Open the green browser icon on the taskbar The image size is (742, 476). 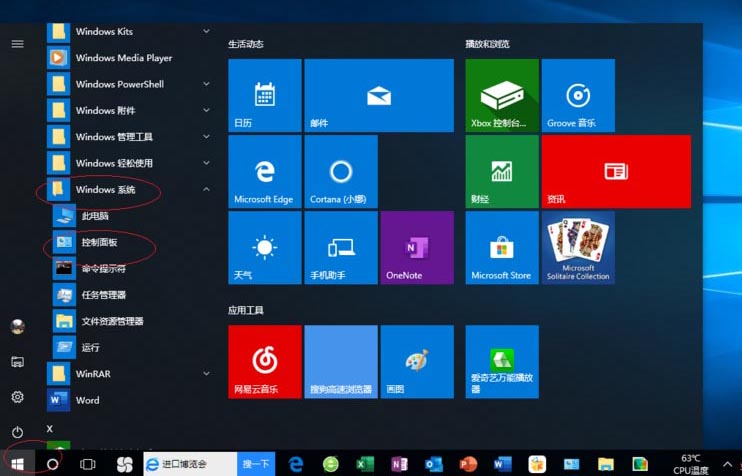pos(331,464)
